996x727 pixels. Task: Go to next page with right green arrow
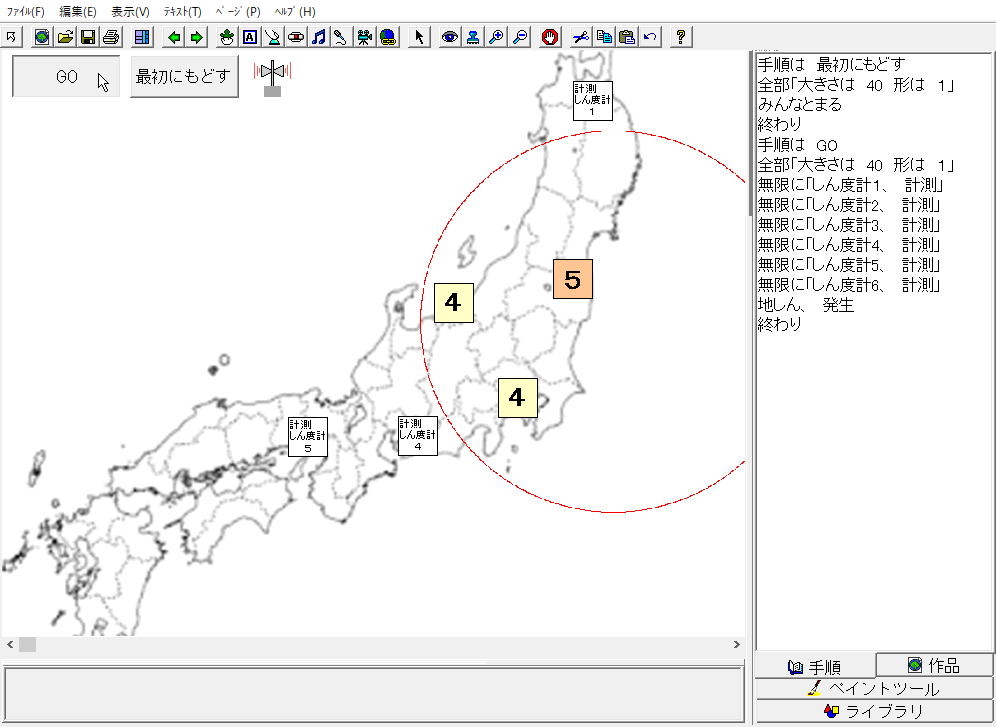coord(196,37)
